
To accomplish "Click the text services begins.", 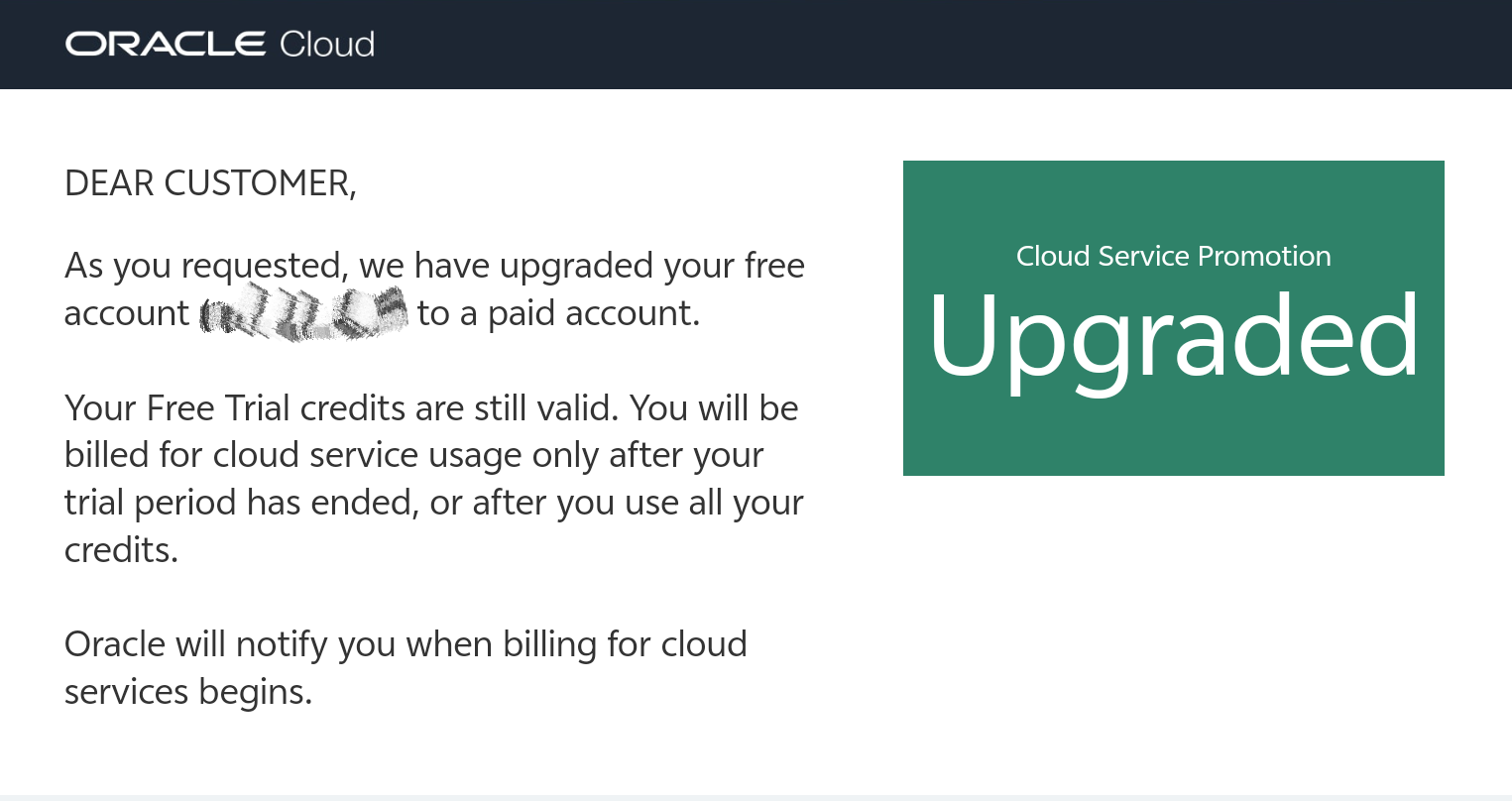I will coord(188,692).
